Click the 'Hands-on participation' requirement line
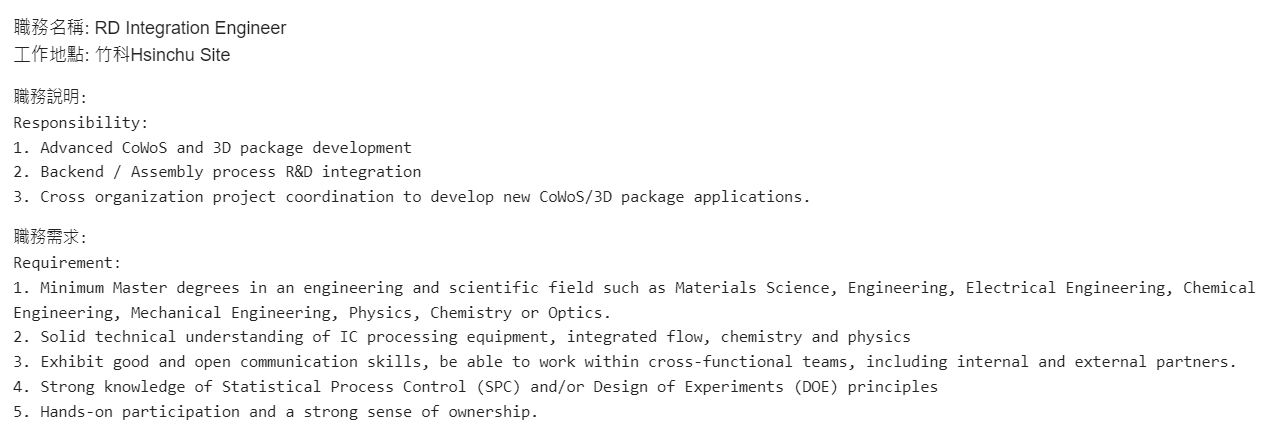 pyautogui.click(x=275, y=411)
